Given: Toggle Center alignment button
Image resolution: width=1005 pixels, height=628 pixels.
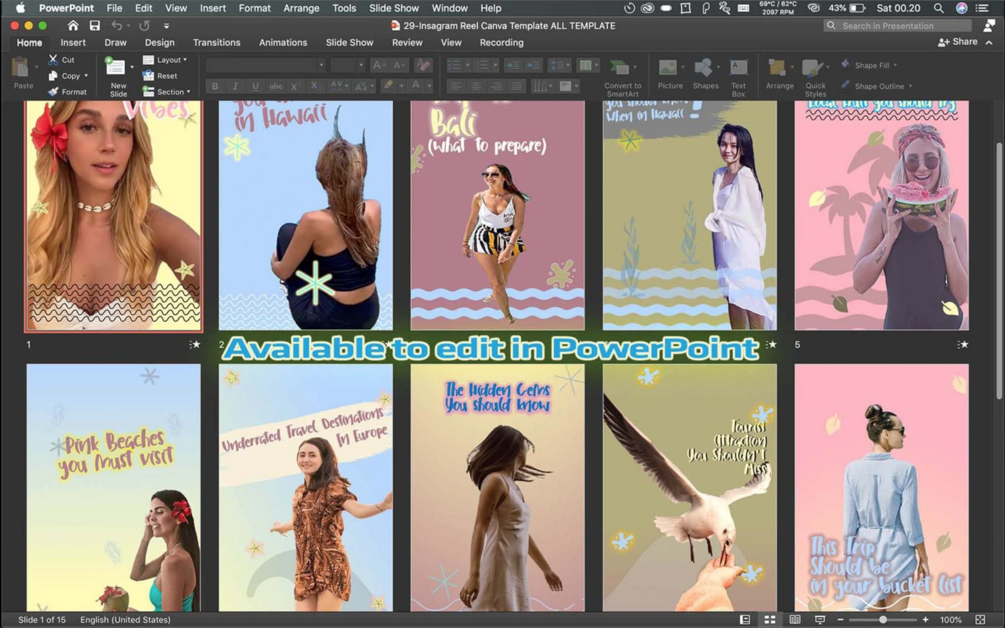Looking at the screenshot, I should tap(476, 86).
